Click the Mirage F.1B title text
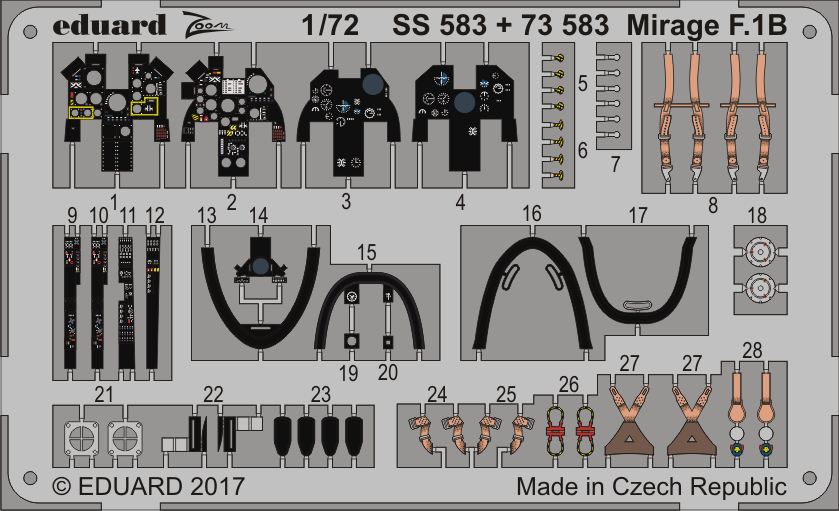The width and height of the screenshot is (839, 511). (706, 24)
